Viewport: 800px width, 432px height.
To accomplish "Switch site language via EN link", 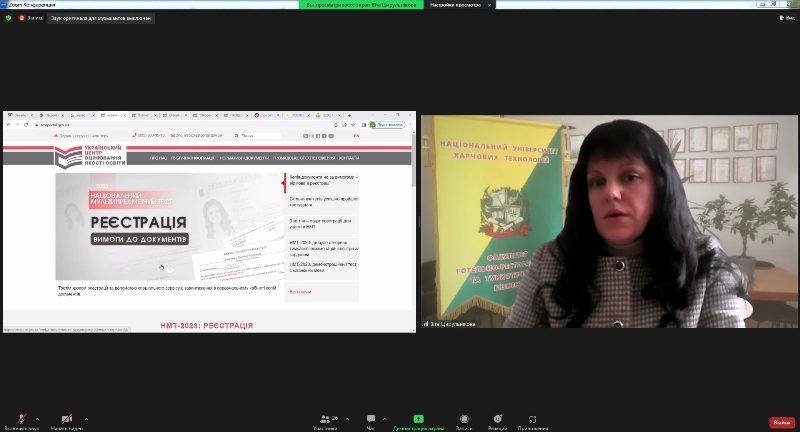I will pos(356,136).
